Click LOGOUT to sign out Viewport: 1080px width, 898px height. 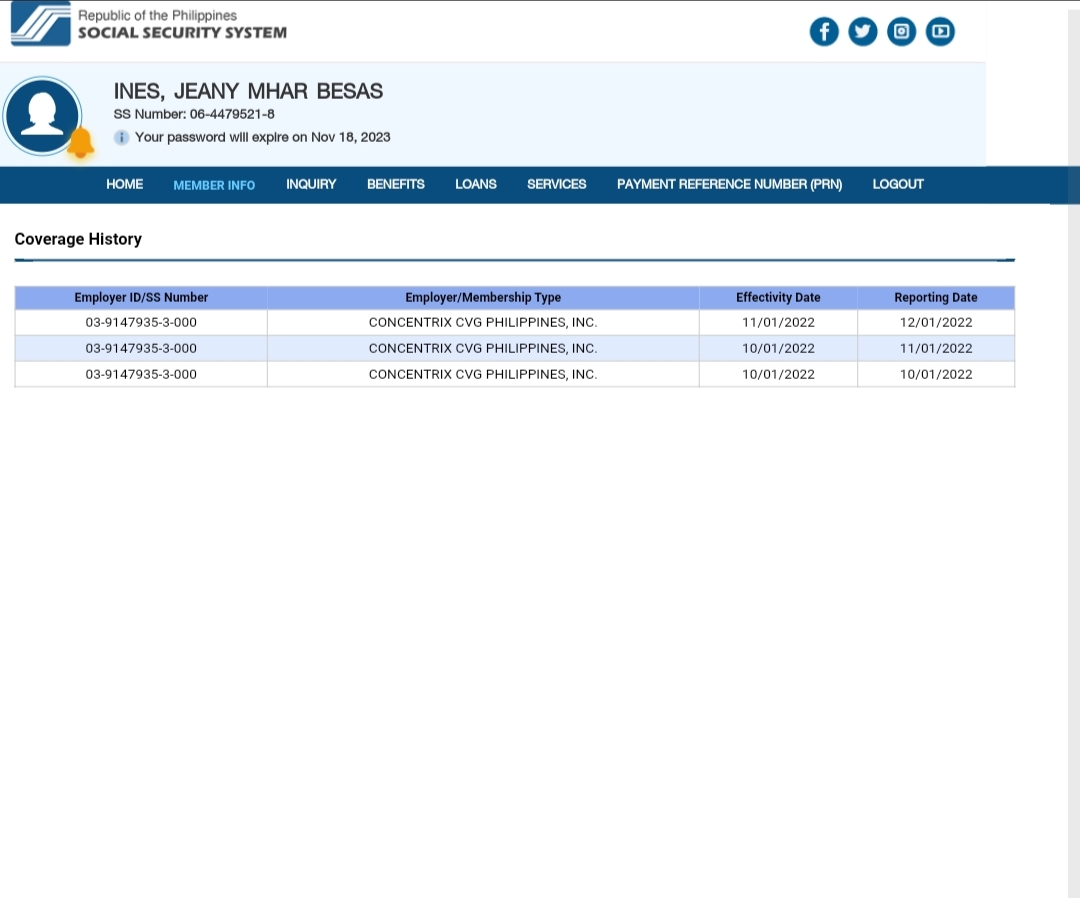pyautogui.click(x=897, y=184)
